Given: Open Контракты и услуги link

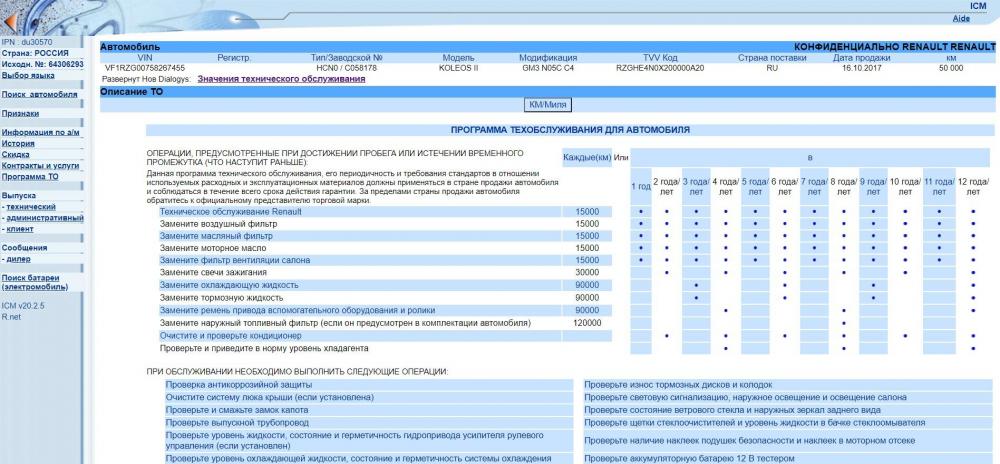Looking at the screenshot, I should pyautogui.click(x=40, y=166).
